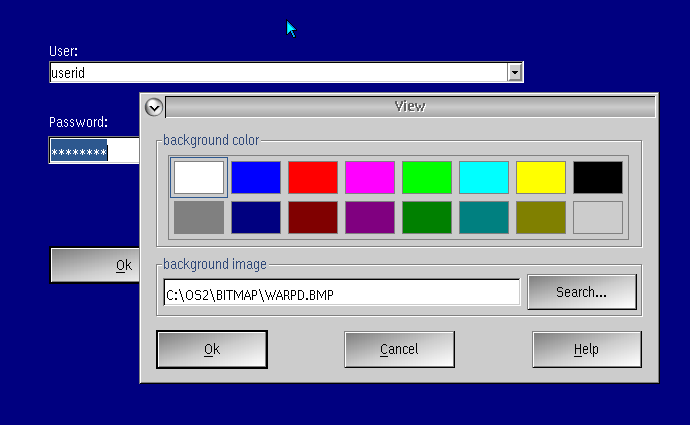Cancel the View dialog
The width and height of the screenshot is (690, 425).
(399, 349)
